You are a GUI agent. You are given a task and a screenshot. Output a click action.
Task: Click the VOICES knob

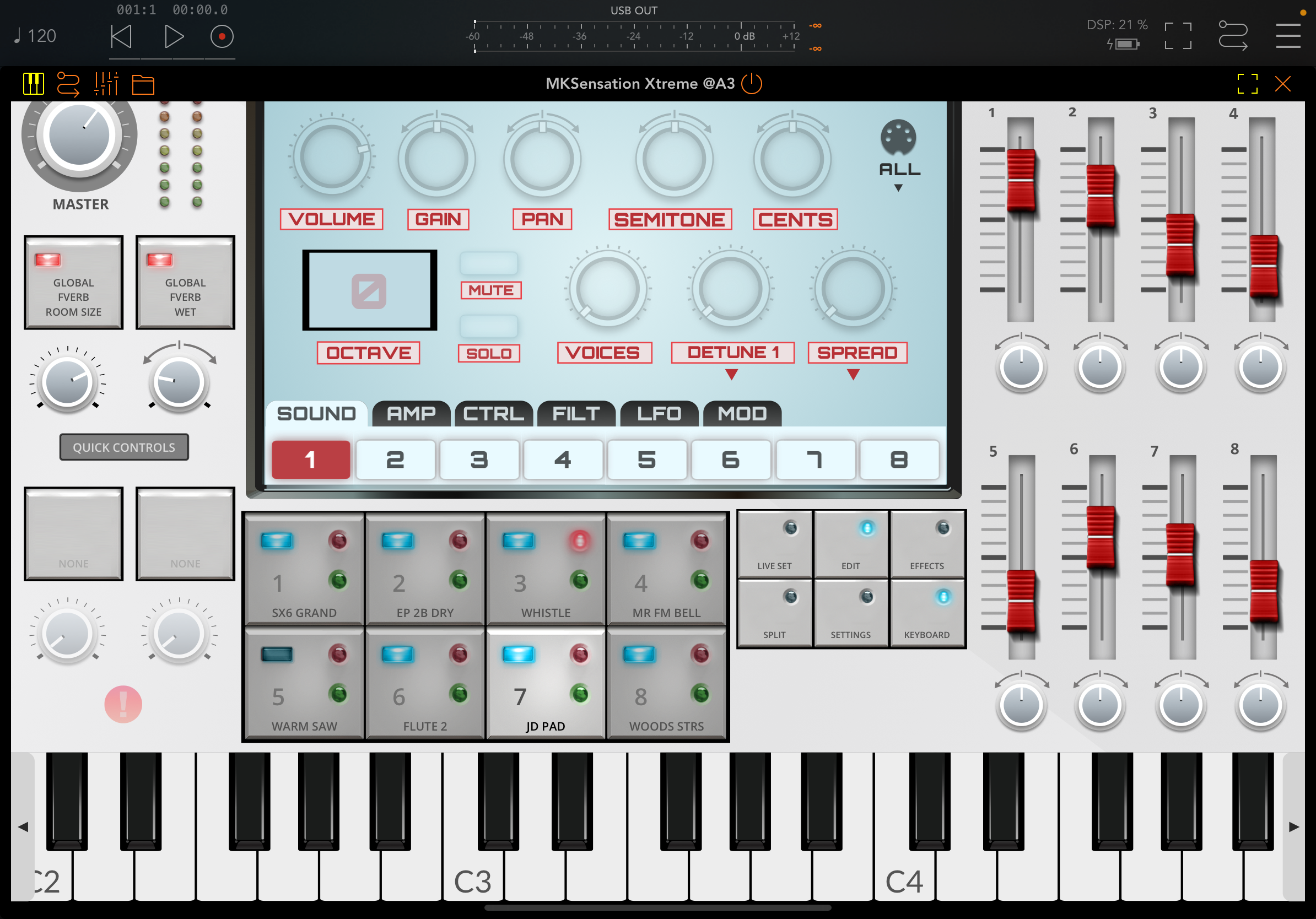pyautogui.click(x=607, y=288)
